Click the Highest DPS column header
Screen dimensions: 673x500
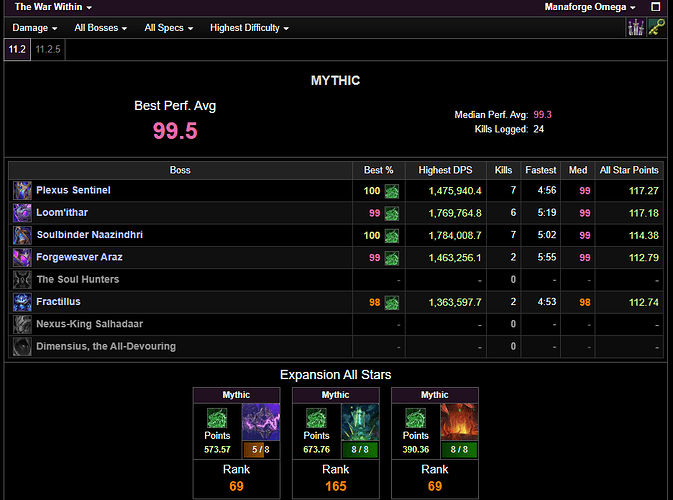point(451,170)
